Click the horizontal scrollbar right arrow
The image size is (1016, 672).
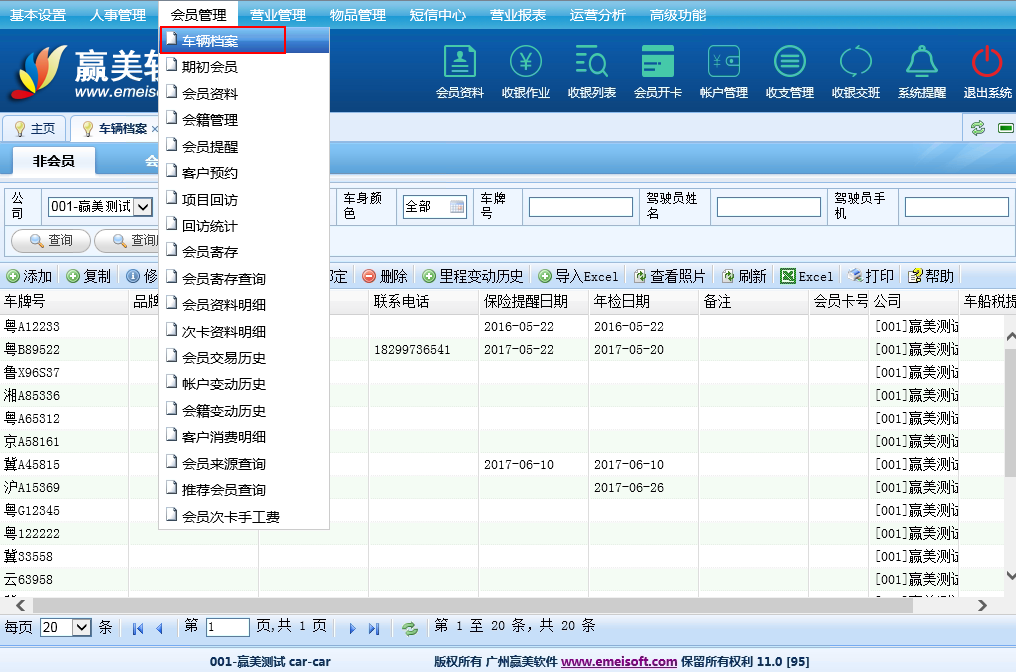click(x=982, y=605)
